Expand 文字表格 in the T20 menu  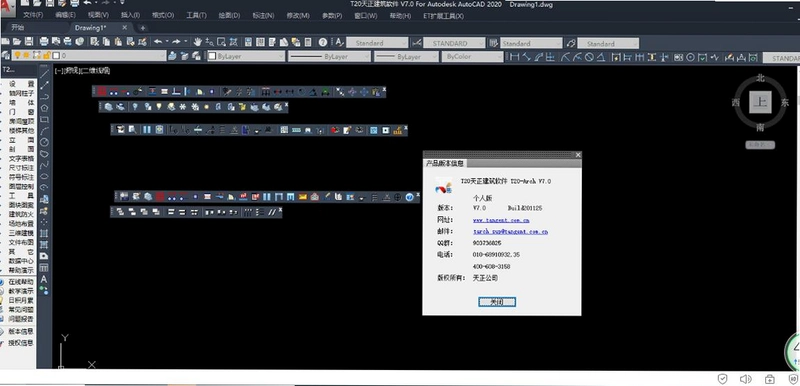[x=21, y=159]
